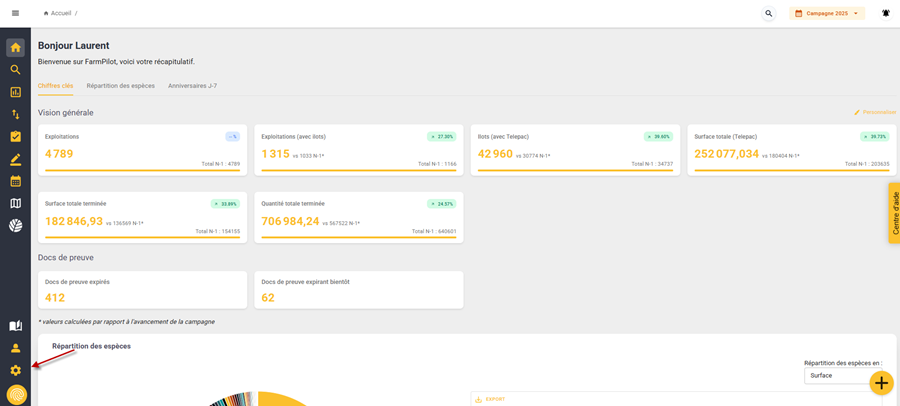Screen dimensions: 900x406
Task: Open Quantité totale terminée card
Action: (x=359, y=217)
